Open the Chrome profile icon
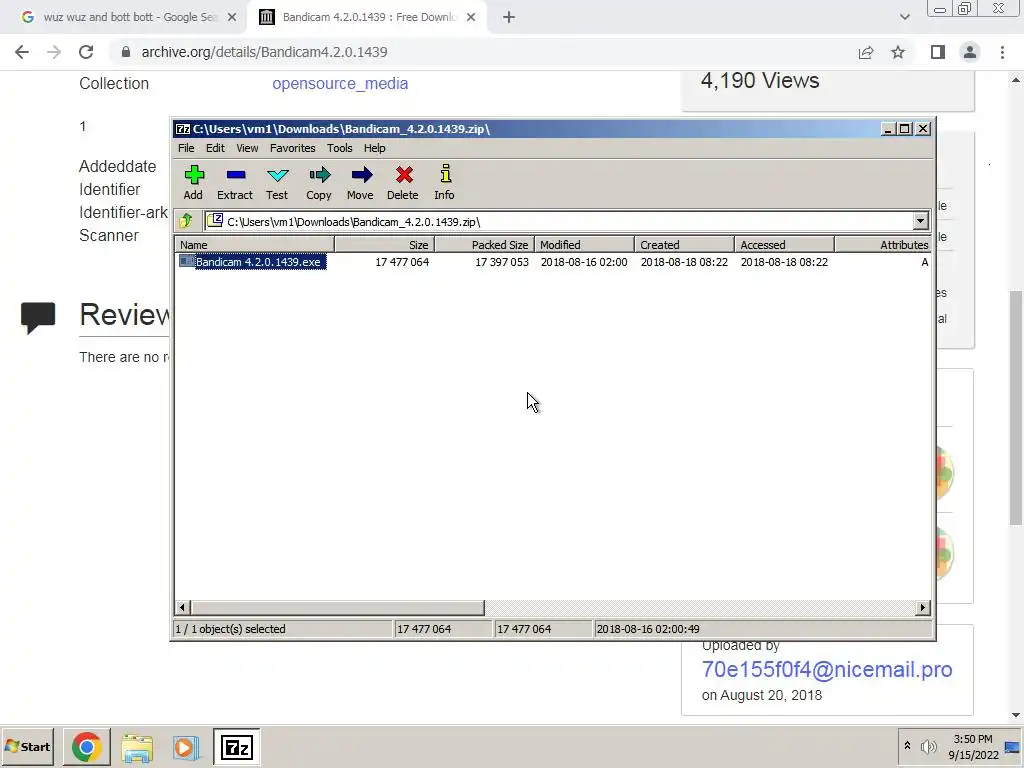Image resolution: width=1024 pixels, height=768 pixels. click(970, 52)
